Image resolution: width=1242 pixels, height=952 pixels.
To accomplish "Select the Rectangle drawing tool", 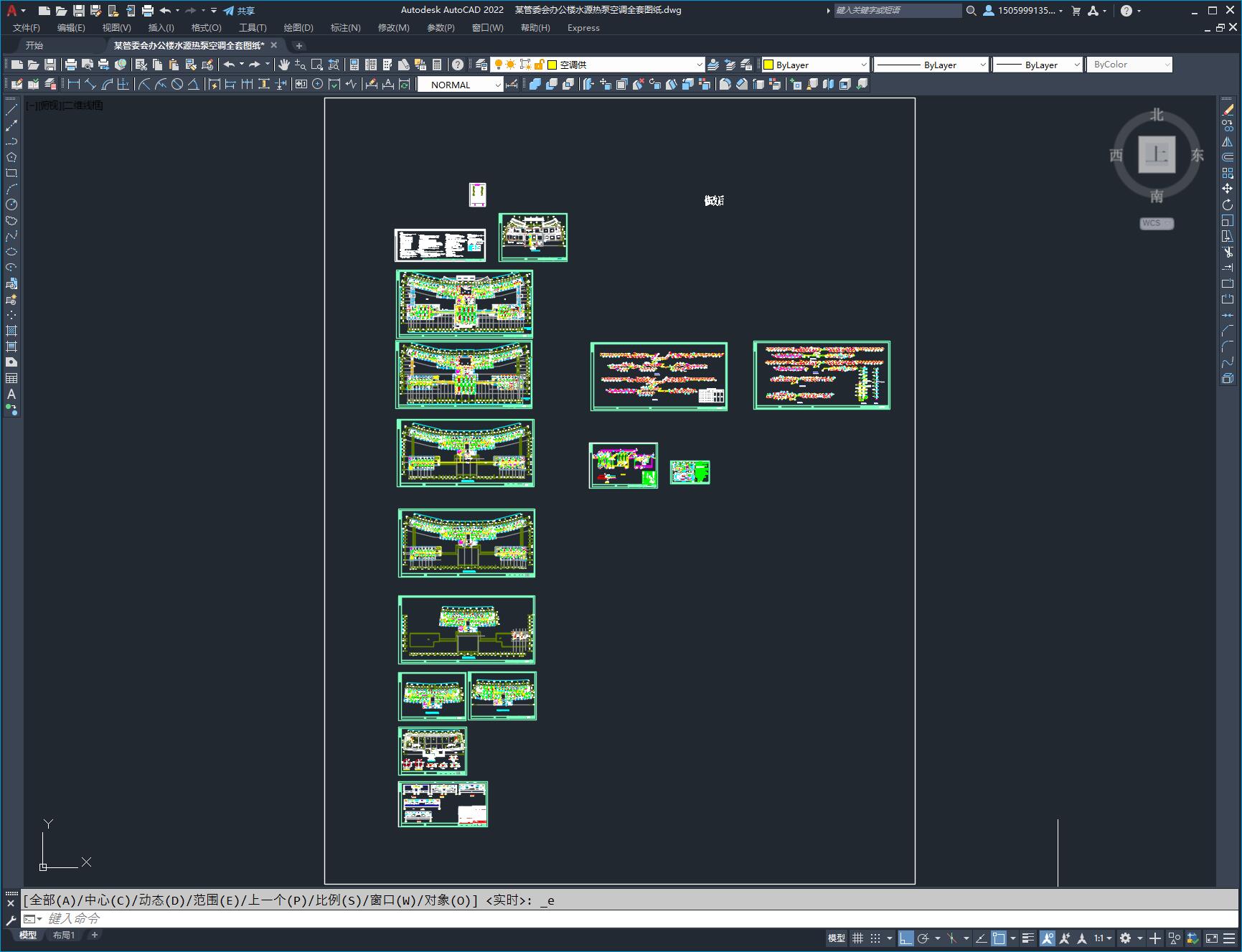I will 11,173.
